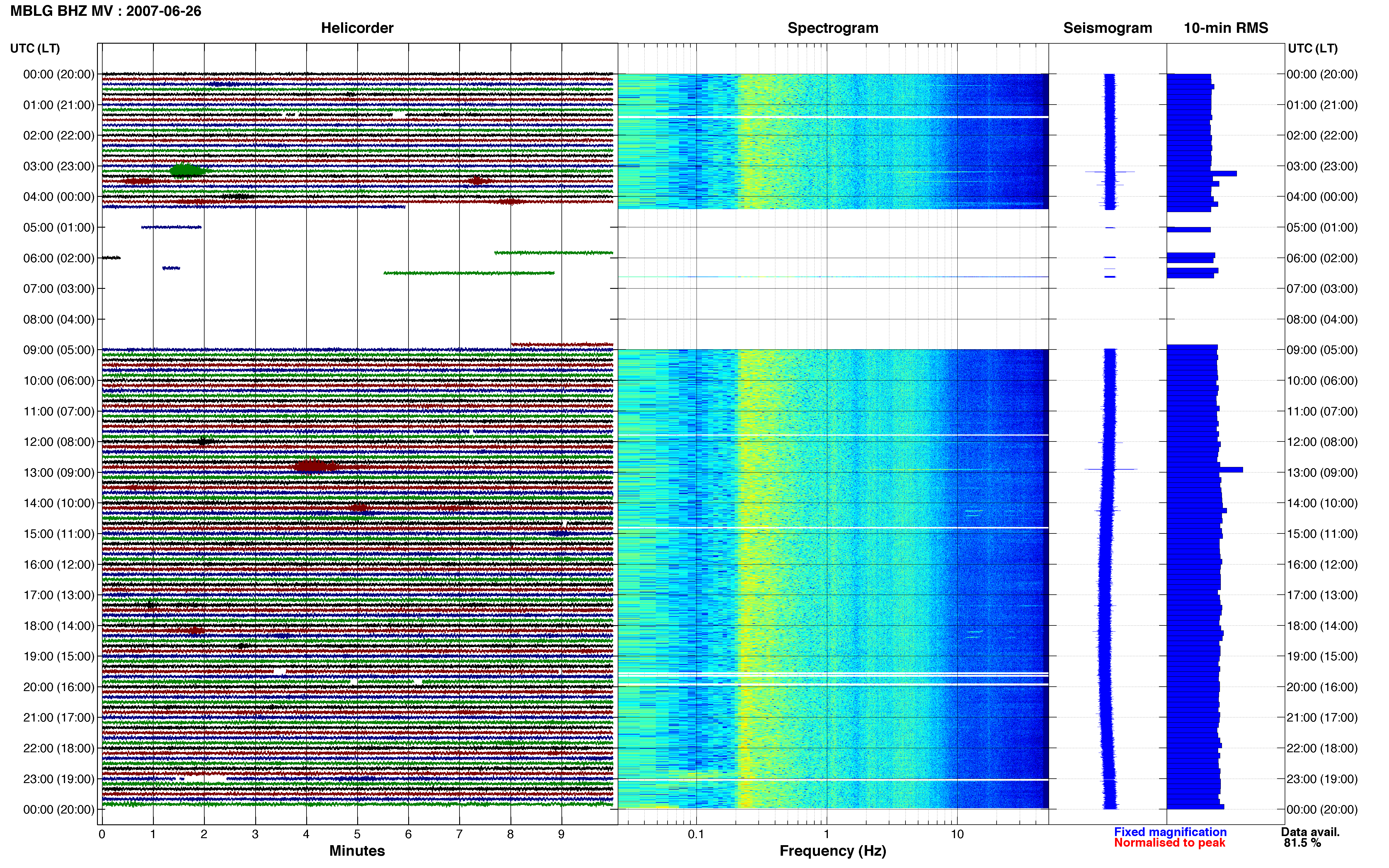Click the right-axis "10:00 (06:00)" time label
This screenshot has height=868, width=1389.
tap(1322, 381)
